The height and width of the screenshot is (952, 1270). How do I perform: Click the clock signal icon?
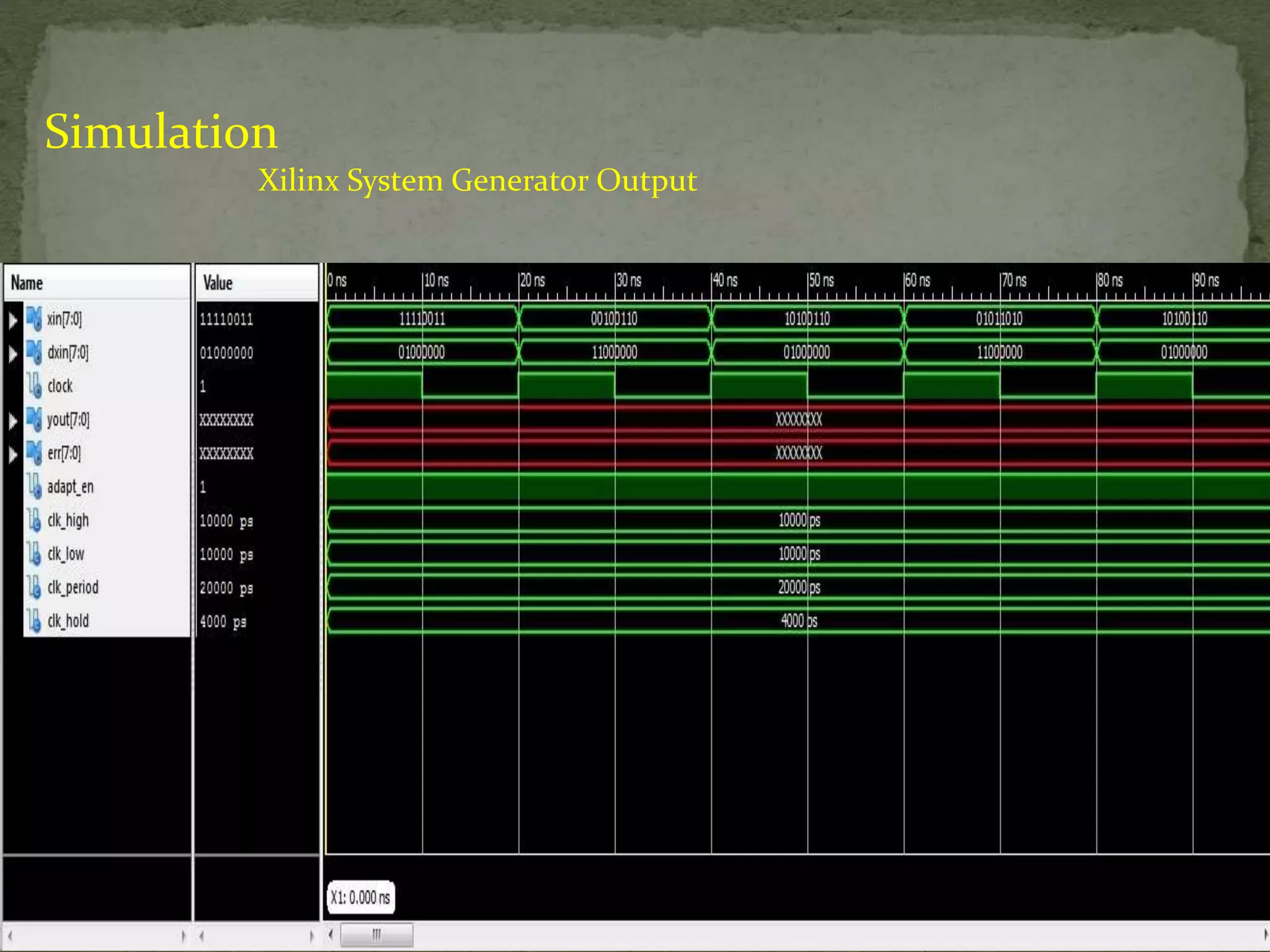tap(34, 386)
